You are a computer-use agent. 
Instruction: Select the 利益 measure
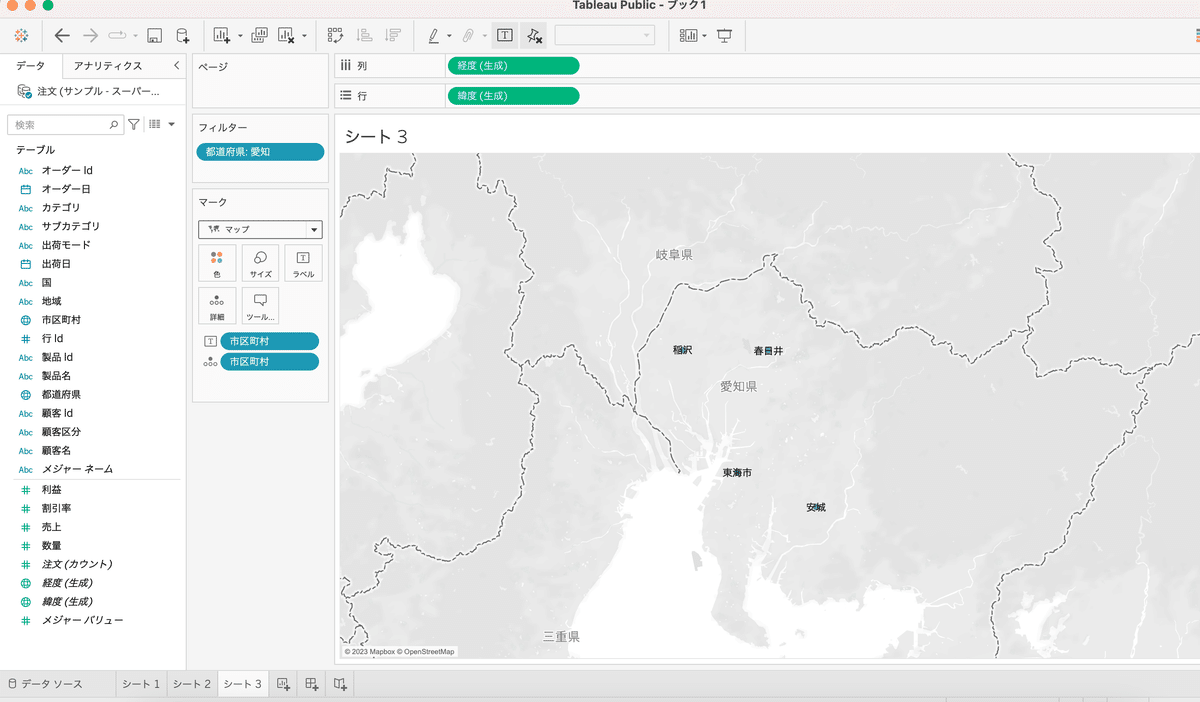(51, 489)
